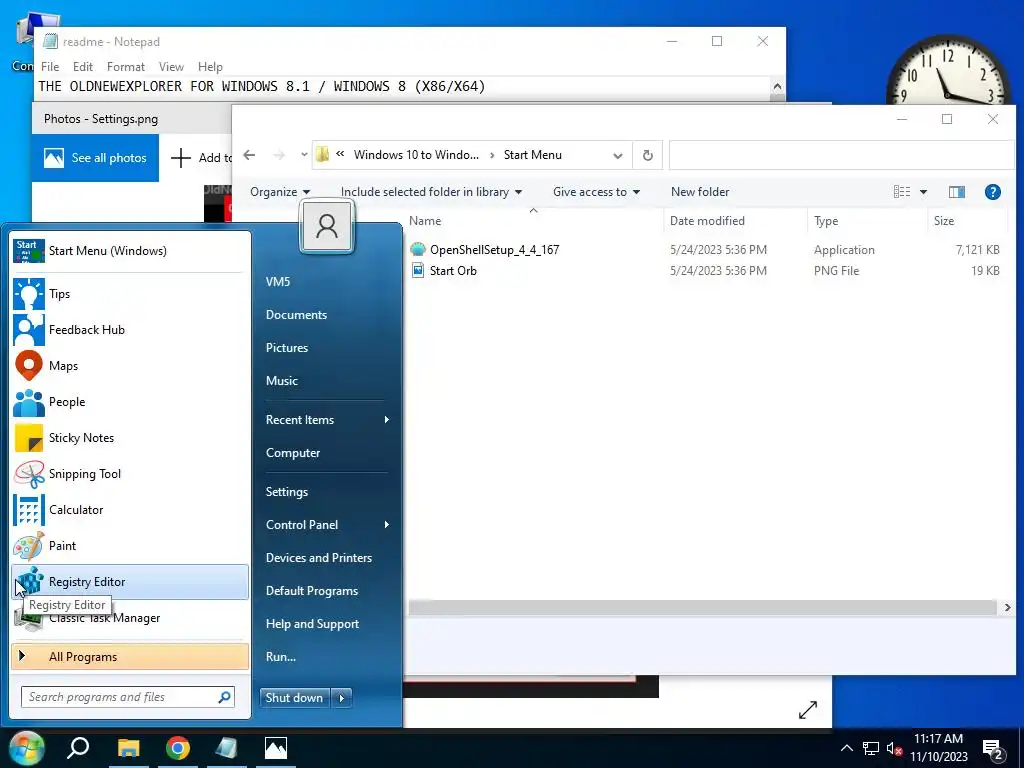Change Explorer view layout icon
The image size is (1024, 768).
click(x=902, y=192)
